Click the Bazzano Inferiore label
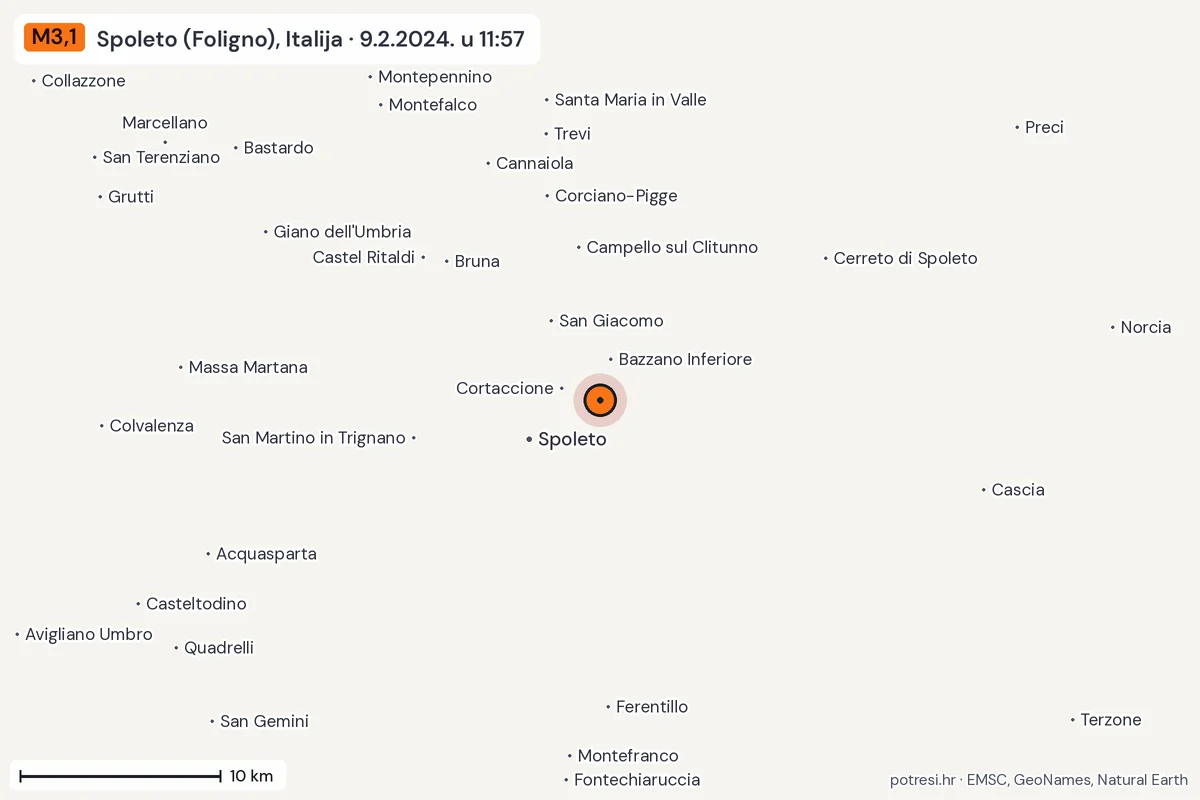The image size is (1200, 800). click(685, 359)
